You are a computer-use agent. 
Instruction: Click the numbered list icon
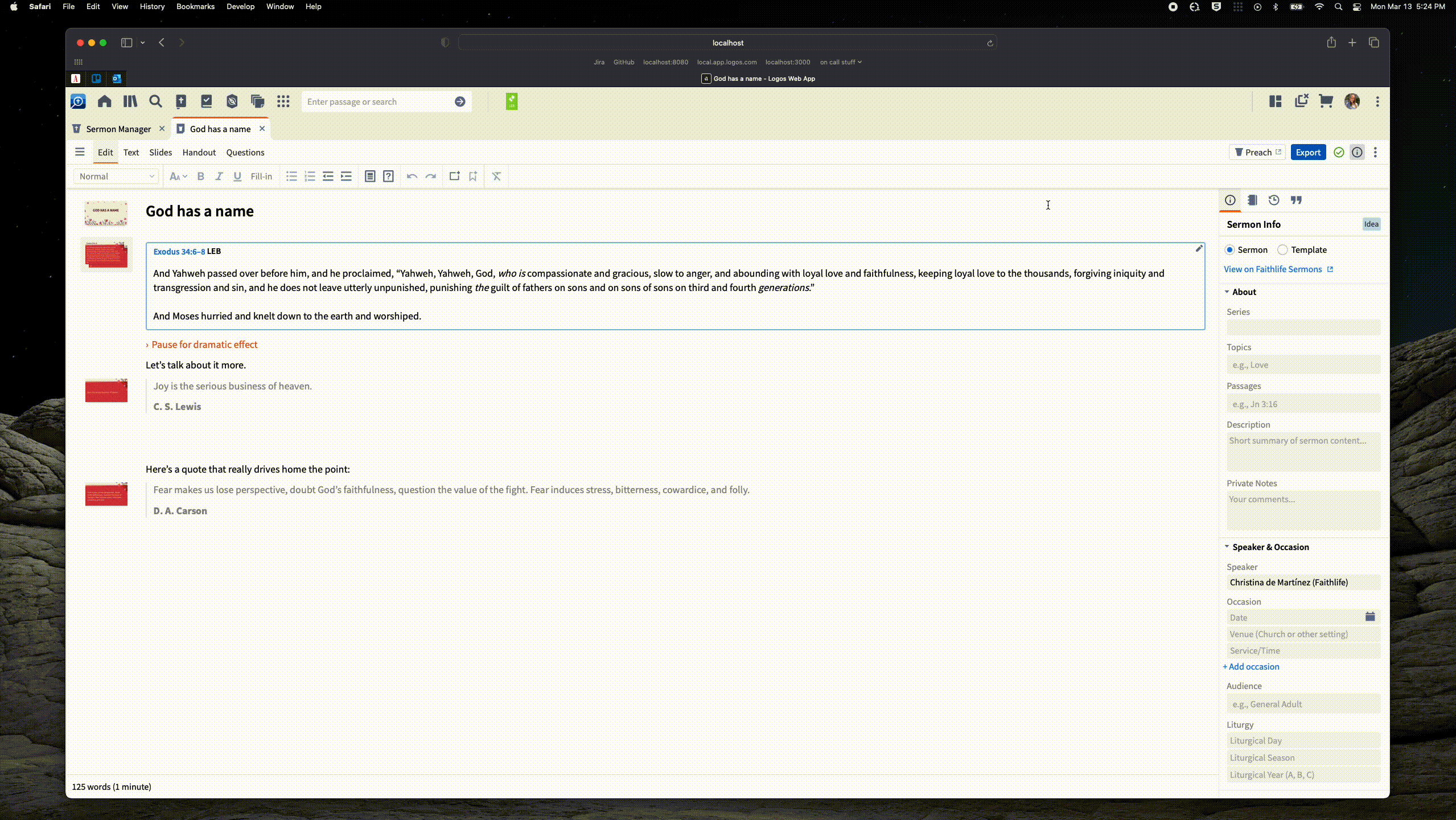[x=310, y=176]
